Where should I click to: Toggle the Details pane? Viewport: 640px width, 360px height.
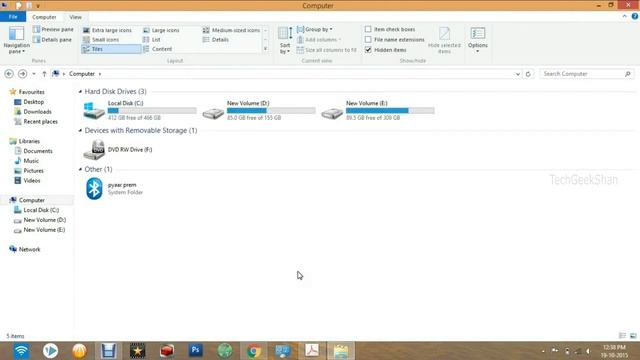pos(52,40)
